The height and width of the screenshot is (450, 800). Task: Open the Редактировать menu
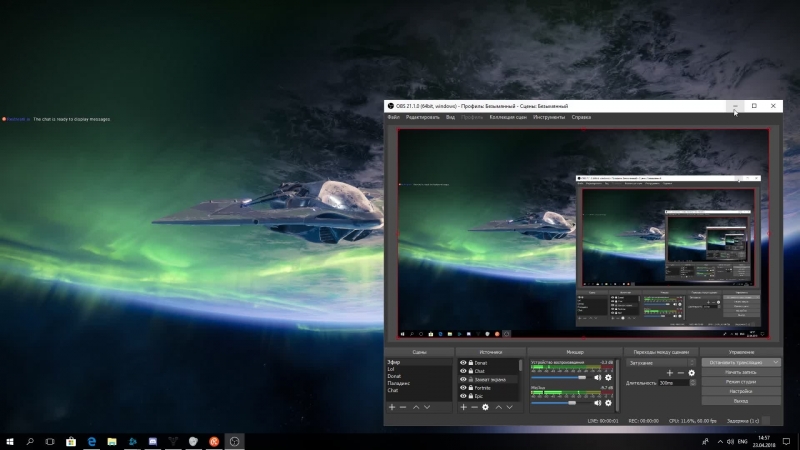coord(422,117)
